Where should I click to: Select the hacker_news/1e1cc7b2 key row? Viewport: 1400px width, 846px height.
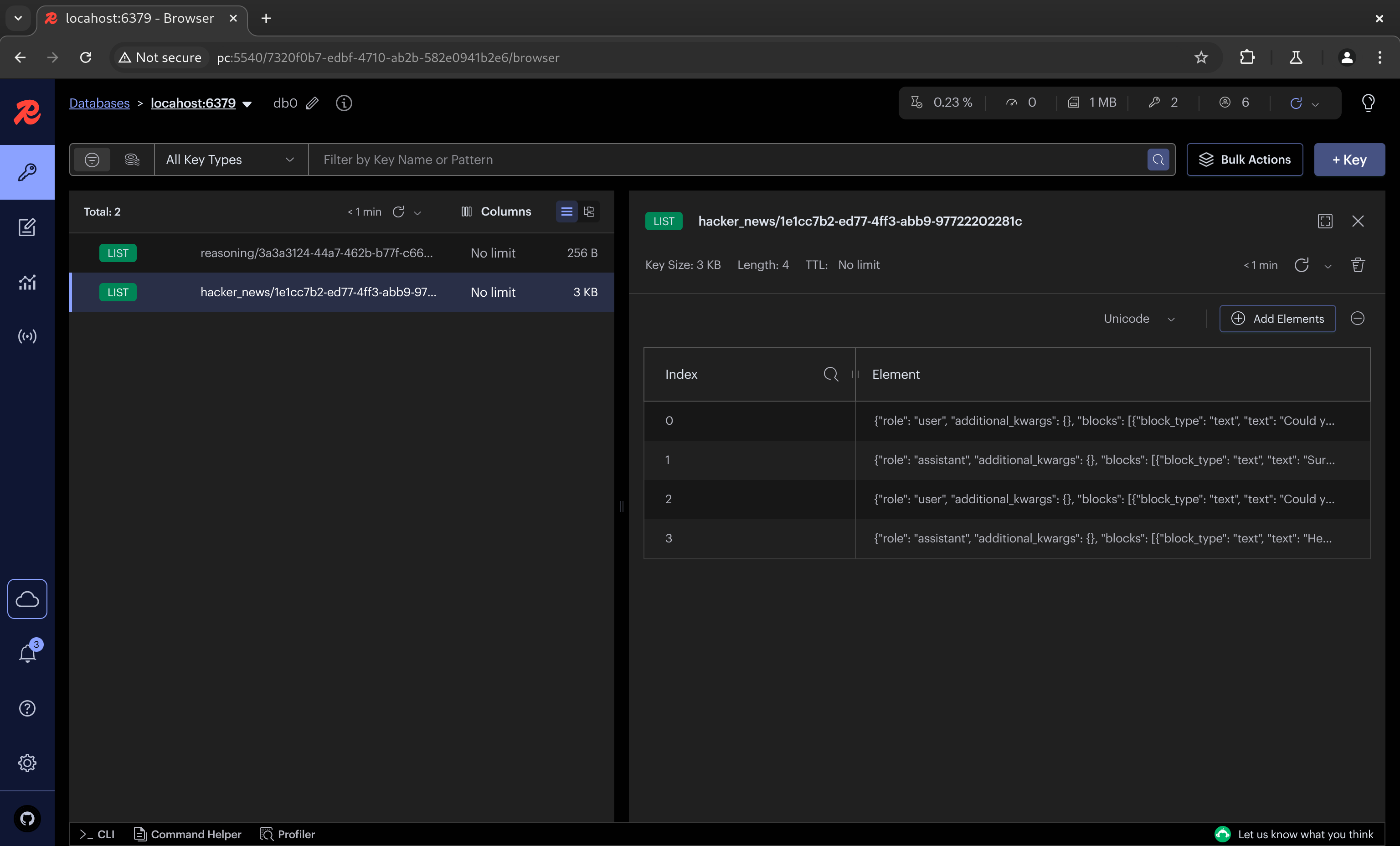point(342,292)
